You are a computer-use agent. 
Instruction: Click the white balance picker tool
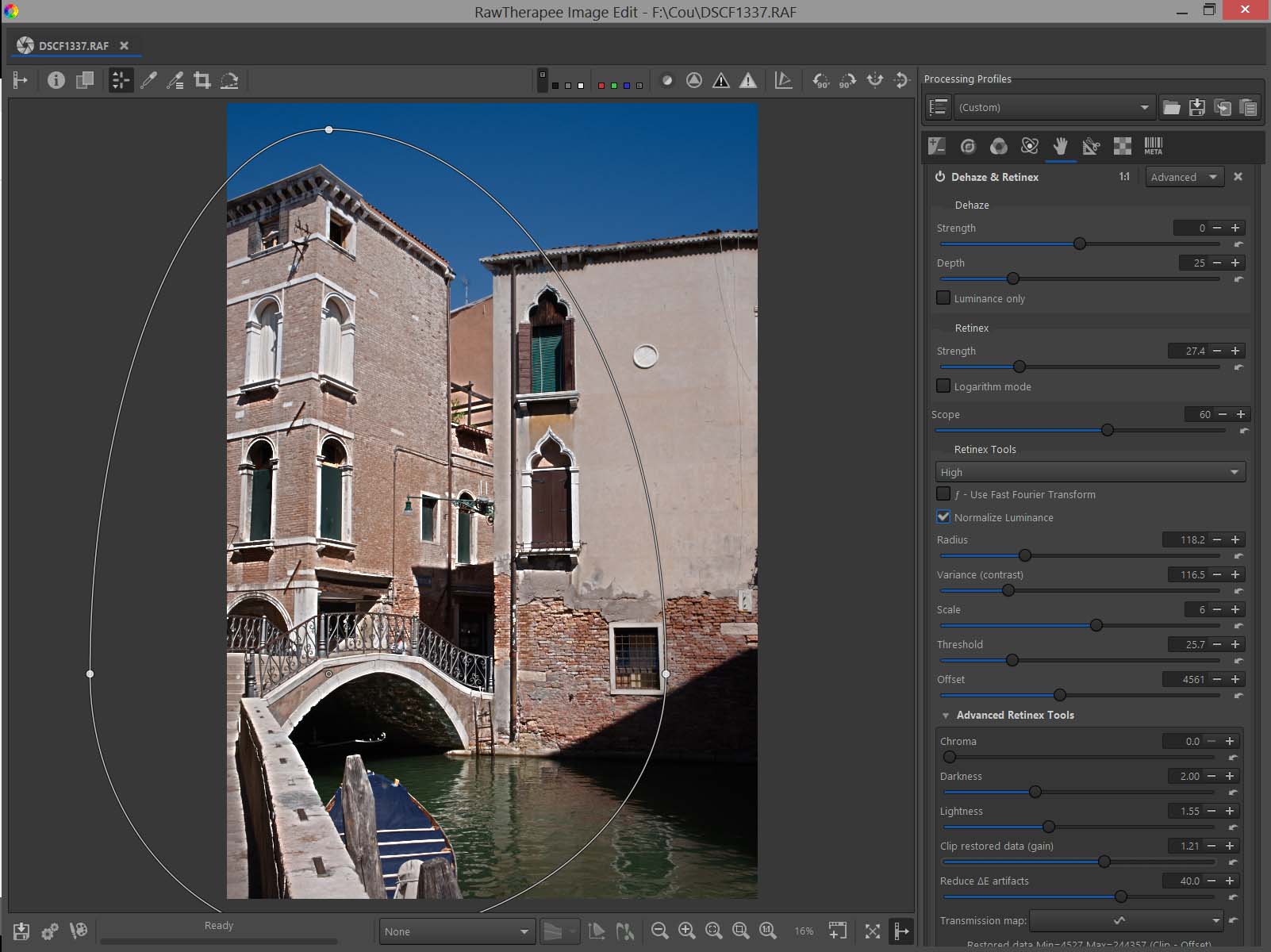[x=148, y=80]
